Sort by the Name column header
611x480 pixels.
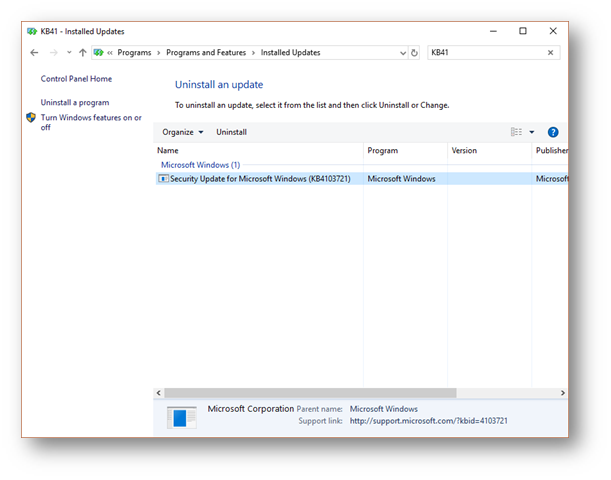tap(259, 150)
